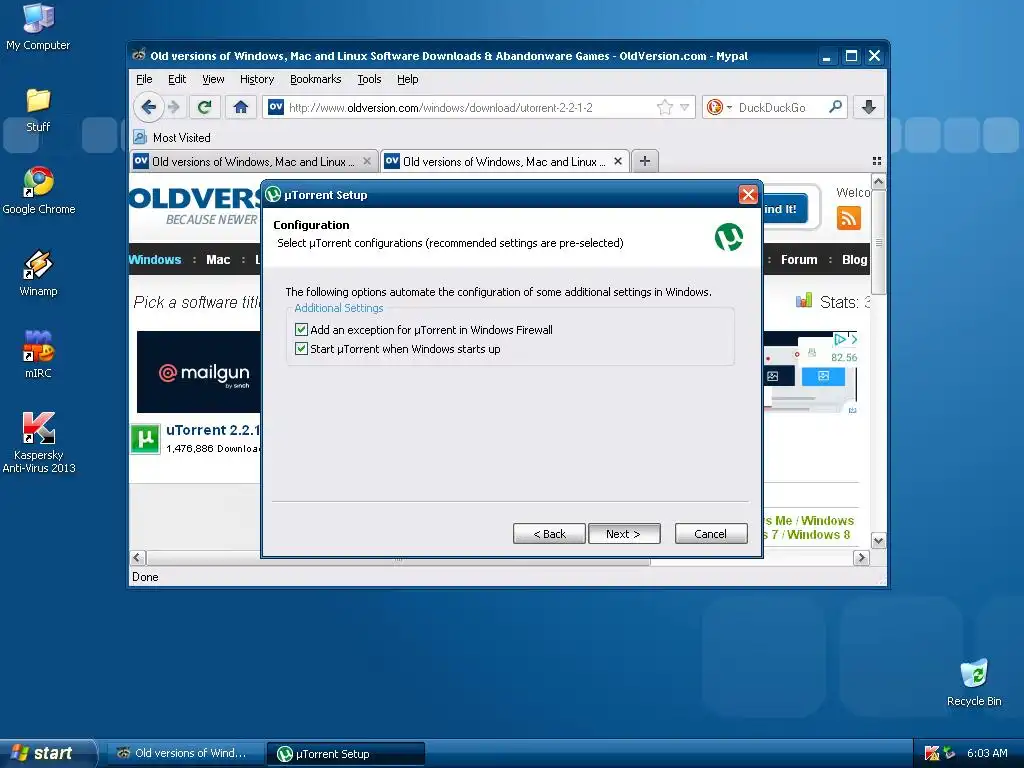Click Back in µTorrent Setup

[549, 534]
